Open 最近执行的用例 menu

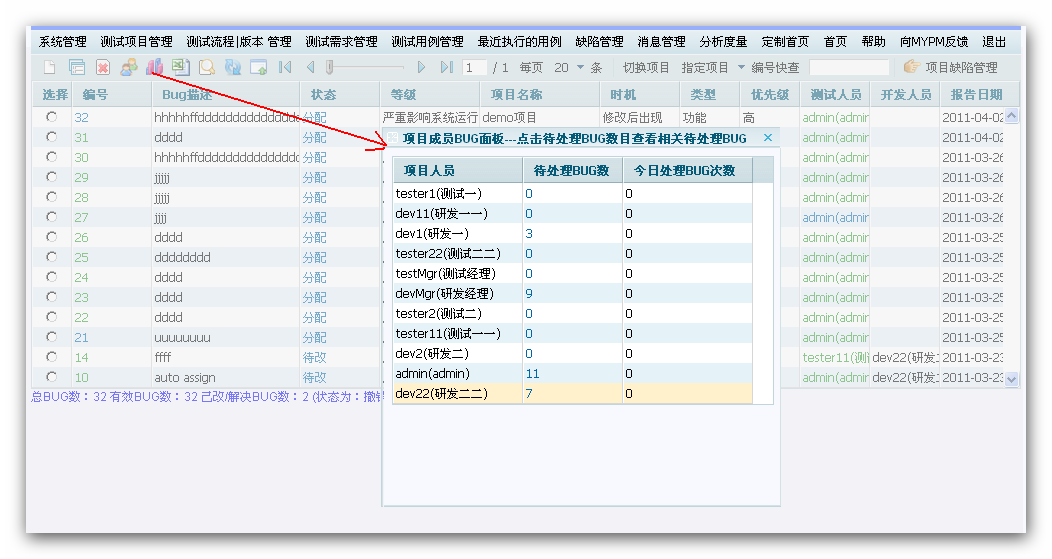519,42
